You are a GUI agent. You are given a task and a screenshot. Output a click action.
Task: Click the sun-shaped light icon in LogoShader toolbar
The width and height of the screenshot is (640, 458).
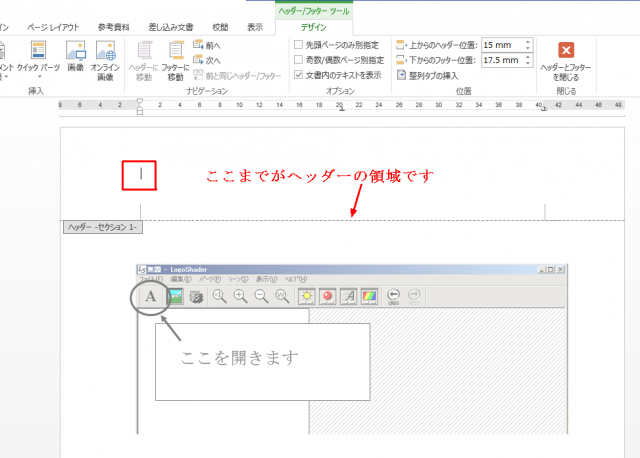point(304,296)
